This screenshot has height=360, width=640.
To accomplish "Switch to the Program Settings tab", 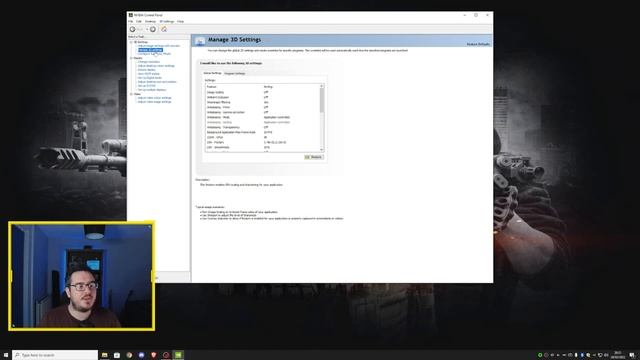I will (x=235, y=73).
